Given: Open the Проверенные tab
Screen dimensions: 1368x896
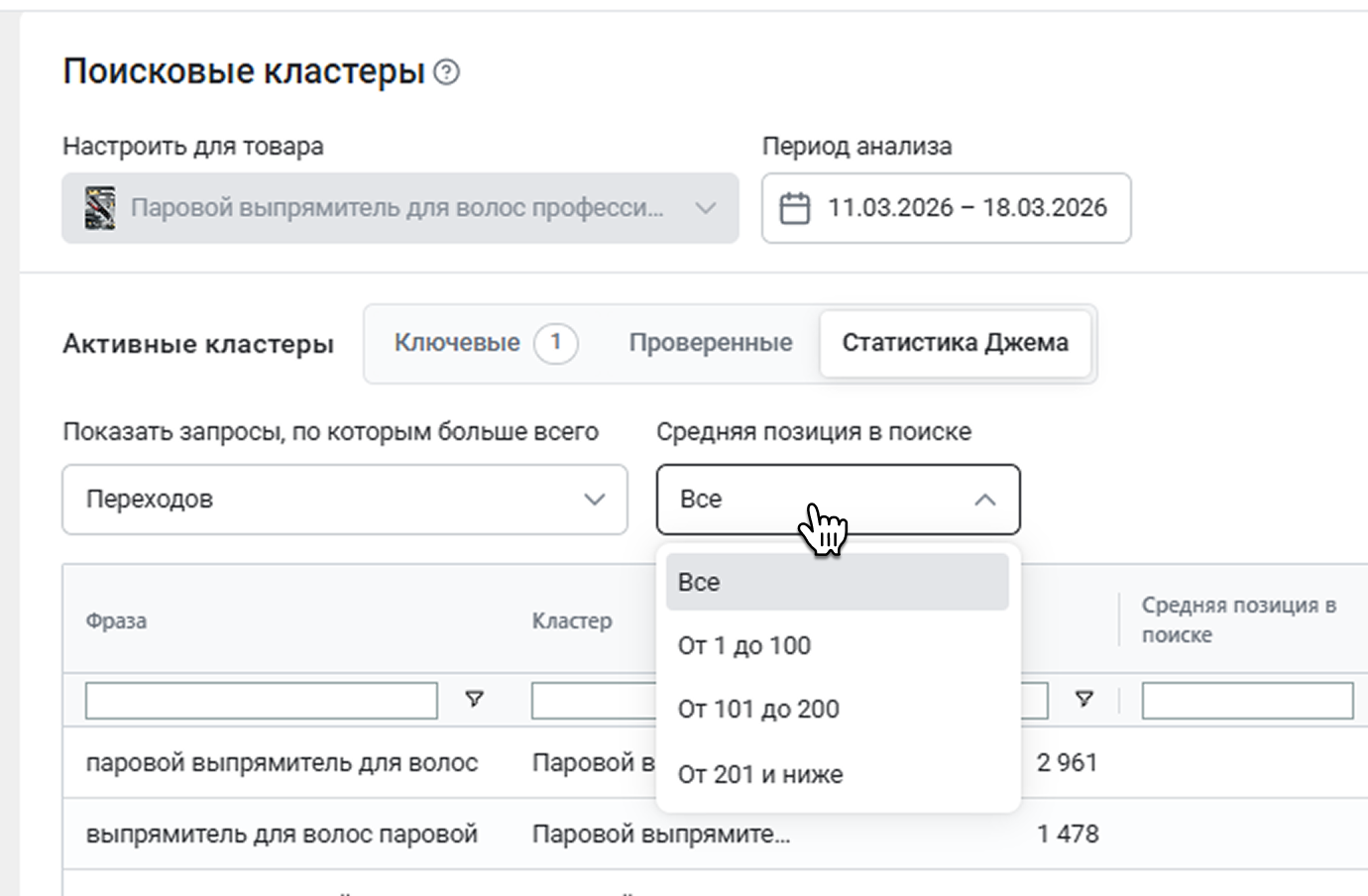Looking at the screenshot, I should click(x=710, y=343).
